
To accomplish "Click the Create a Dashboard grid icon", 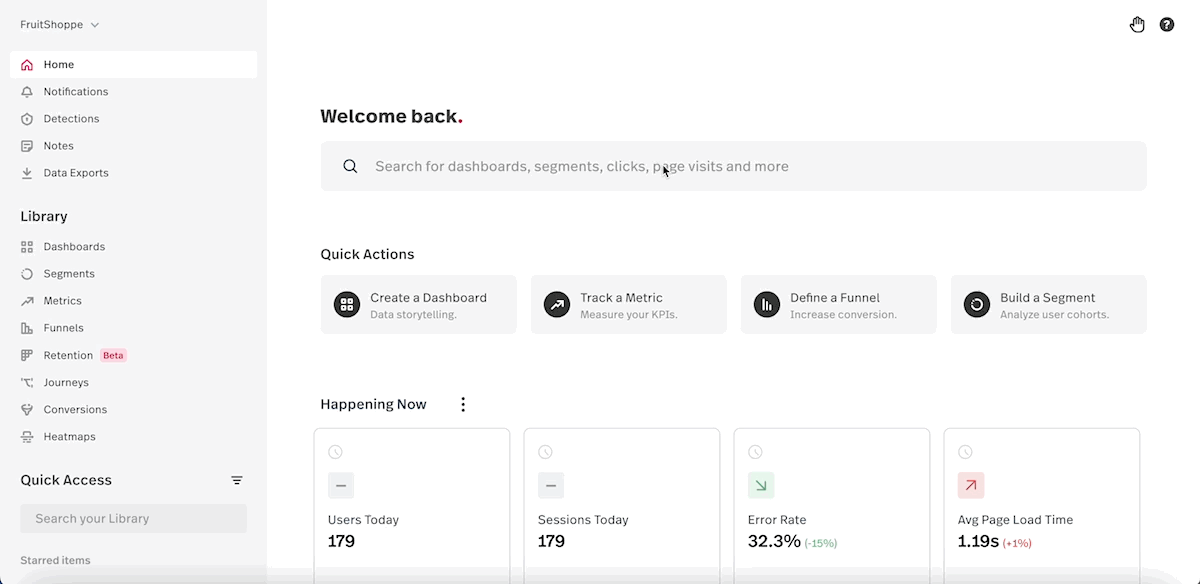I will click(347, 305).
